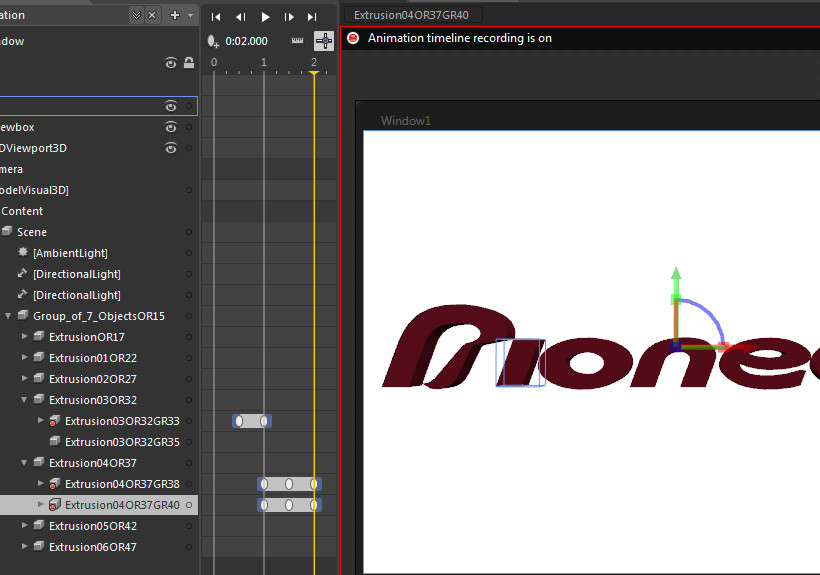Image resolution: width=820 pixels, height=575 pixels.
Task: Select Extrusion05OR42 in object tree
Action: pos(93,526)
